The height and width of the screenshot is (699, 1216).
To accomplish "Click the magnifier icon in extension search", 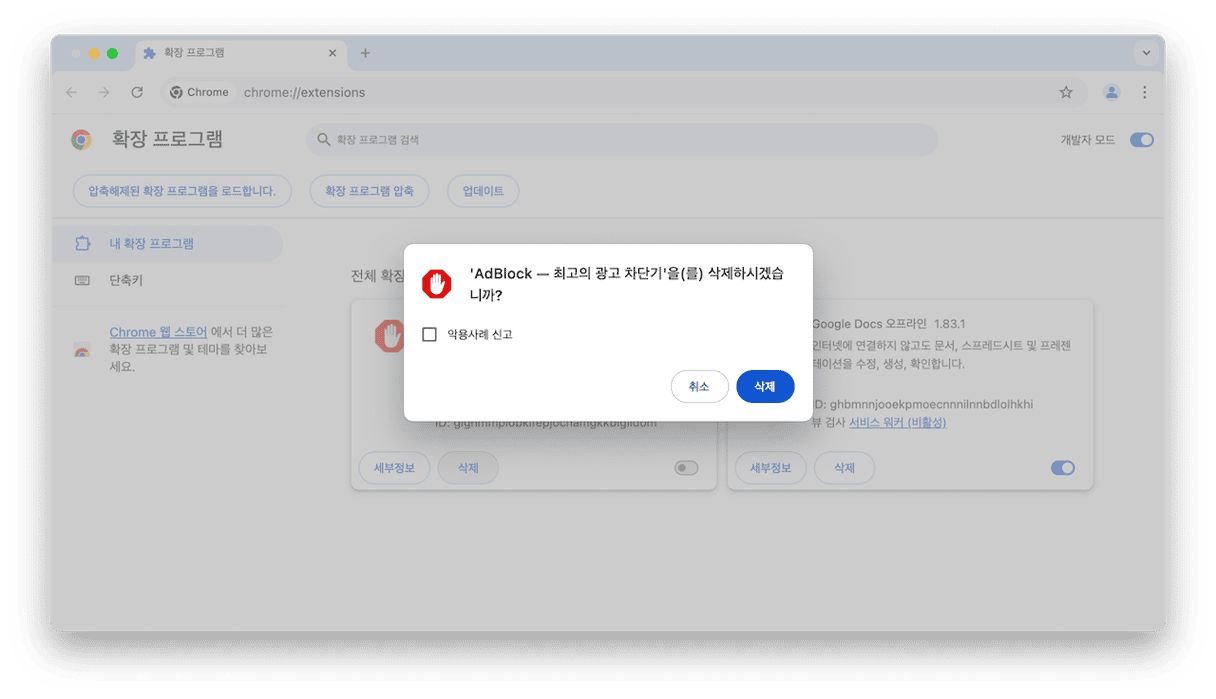I will 323,140.
